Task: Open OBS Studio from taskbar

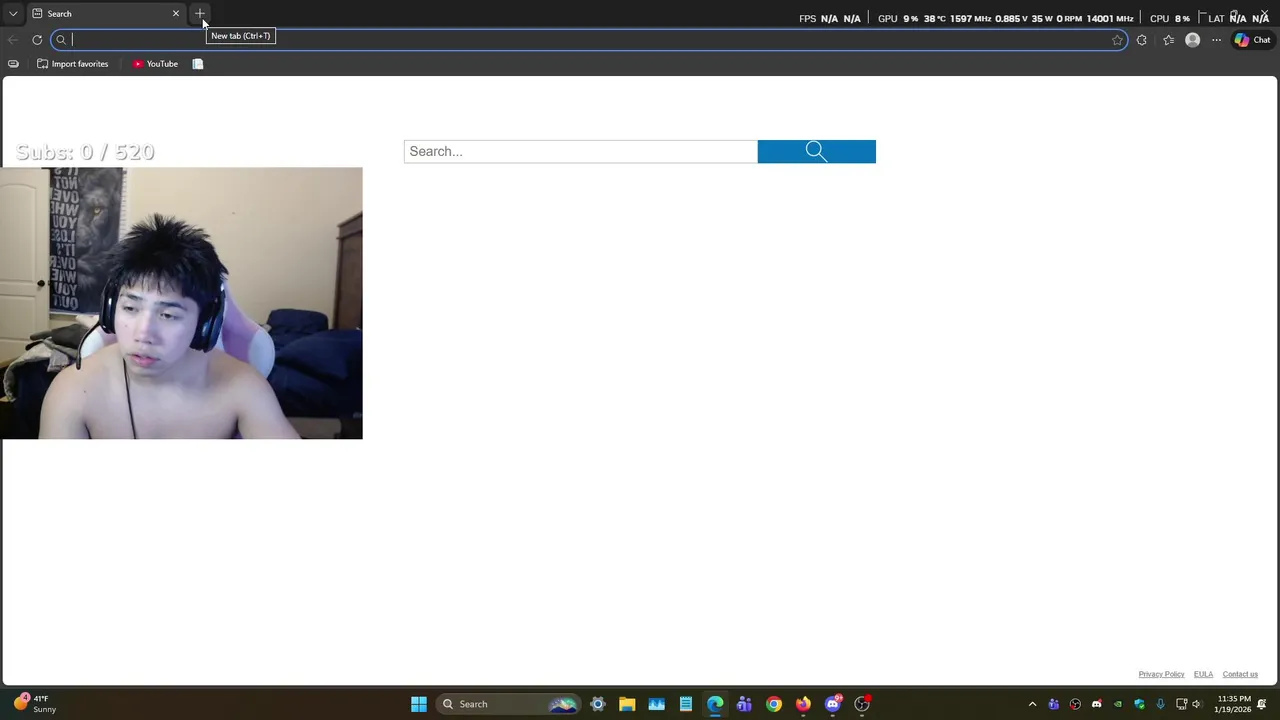Action: [x=862, y=704]
